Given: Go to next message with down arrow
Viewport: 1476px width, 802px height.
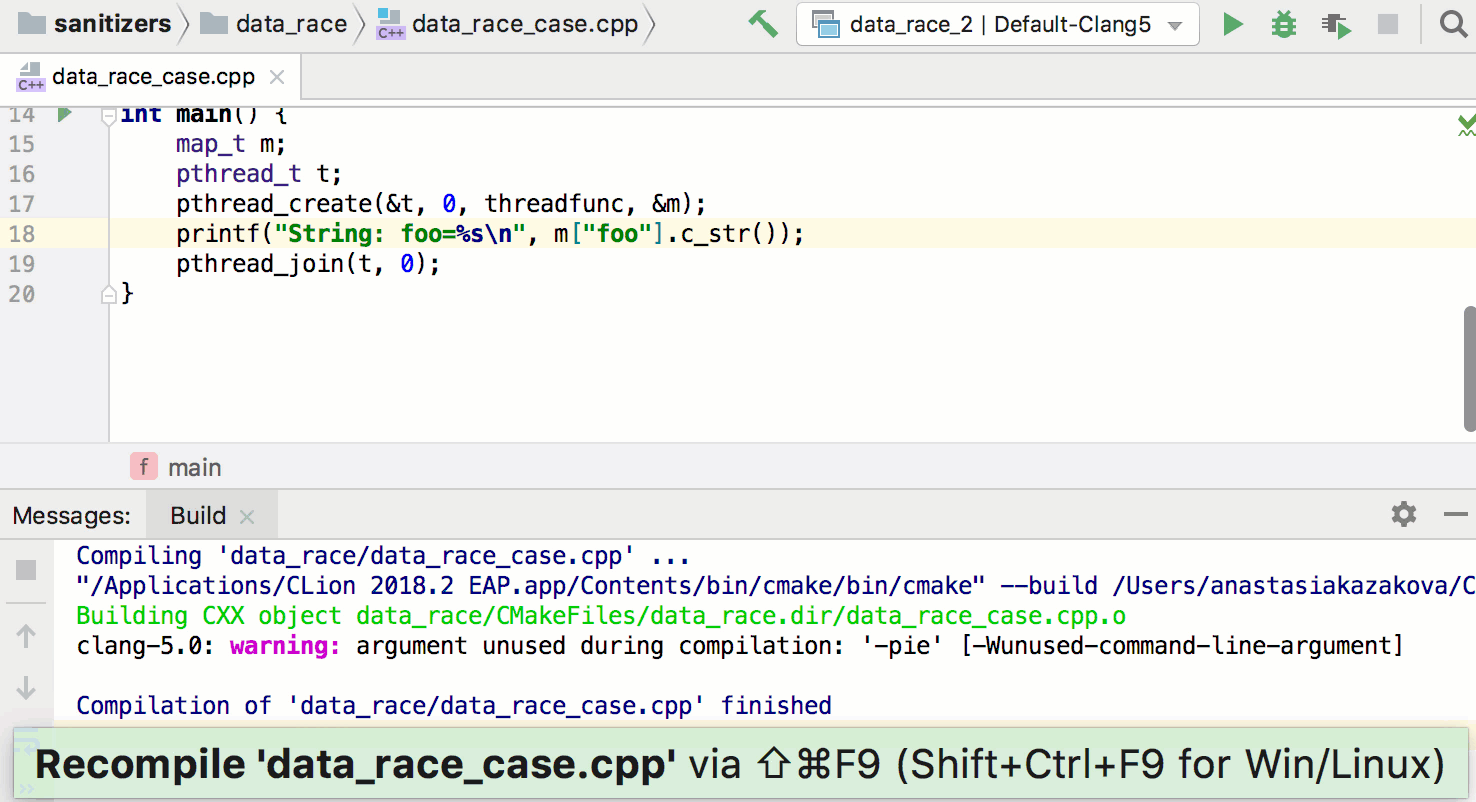Looking at the screenshot, I should (x=26, y=689).
